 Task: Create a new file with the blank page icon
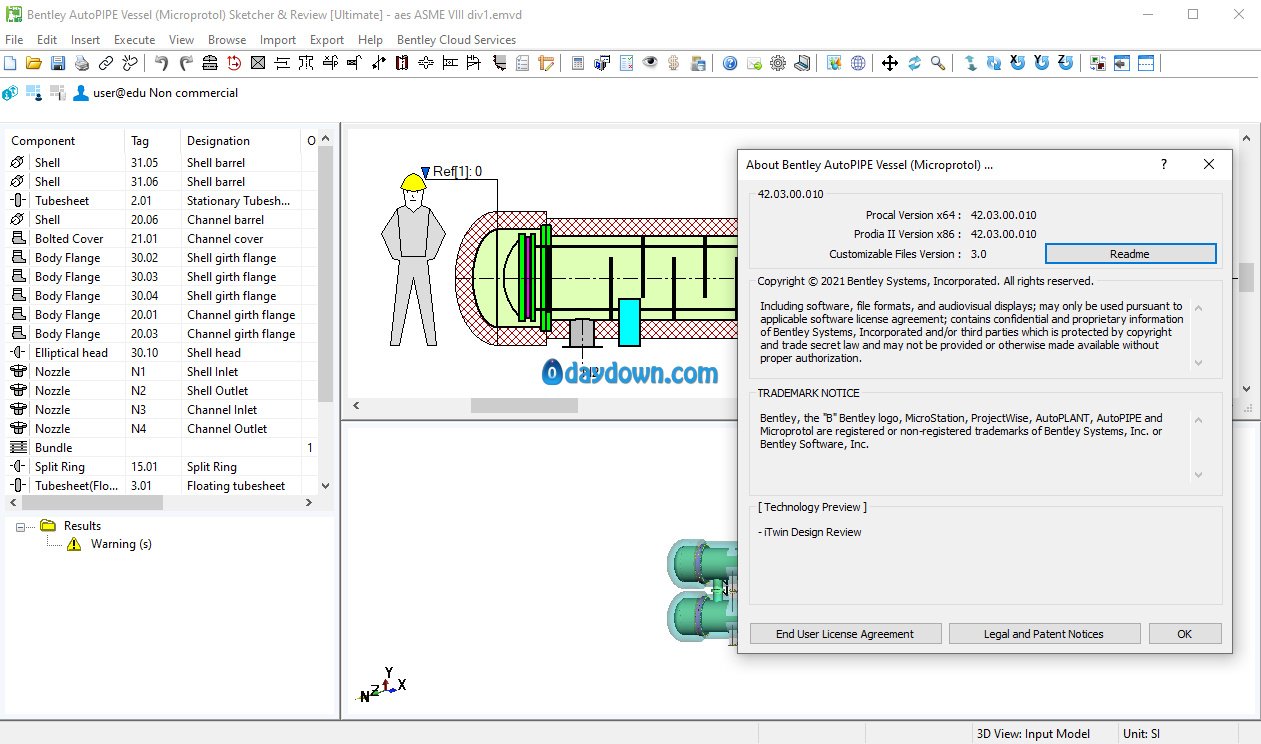10,63
